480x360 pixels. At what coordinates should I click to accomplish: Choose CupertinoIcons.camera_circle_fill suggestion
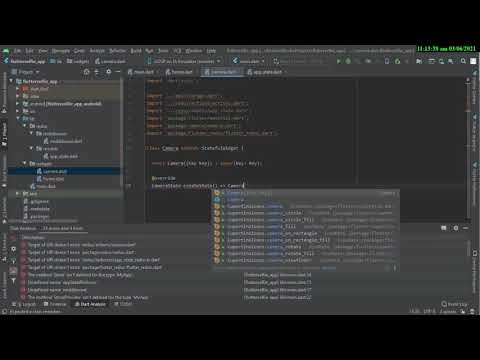[x=305, y=220]
